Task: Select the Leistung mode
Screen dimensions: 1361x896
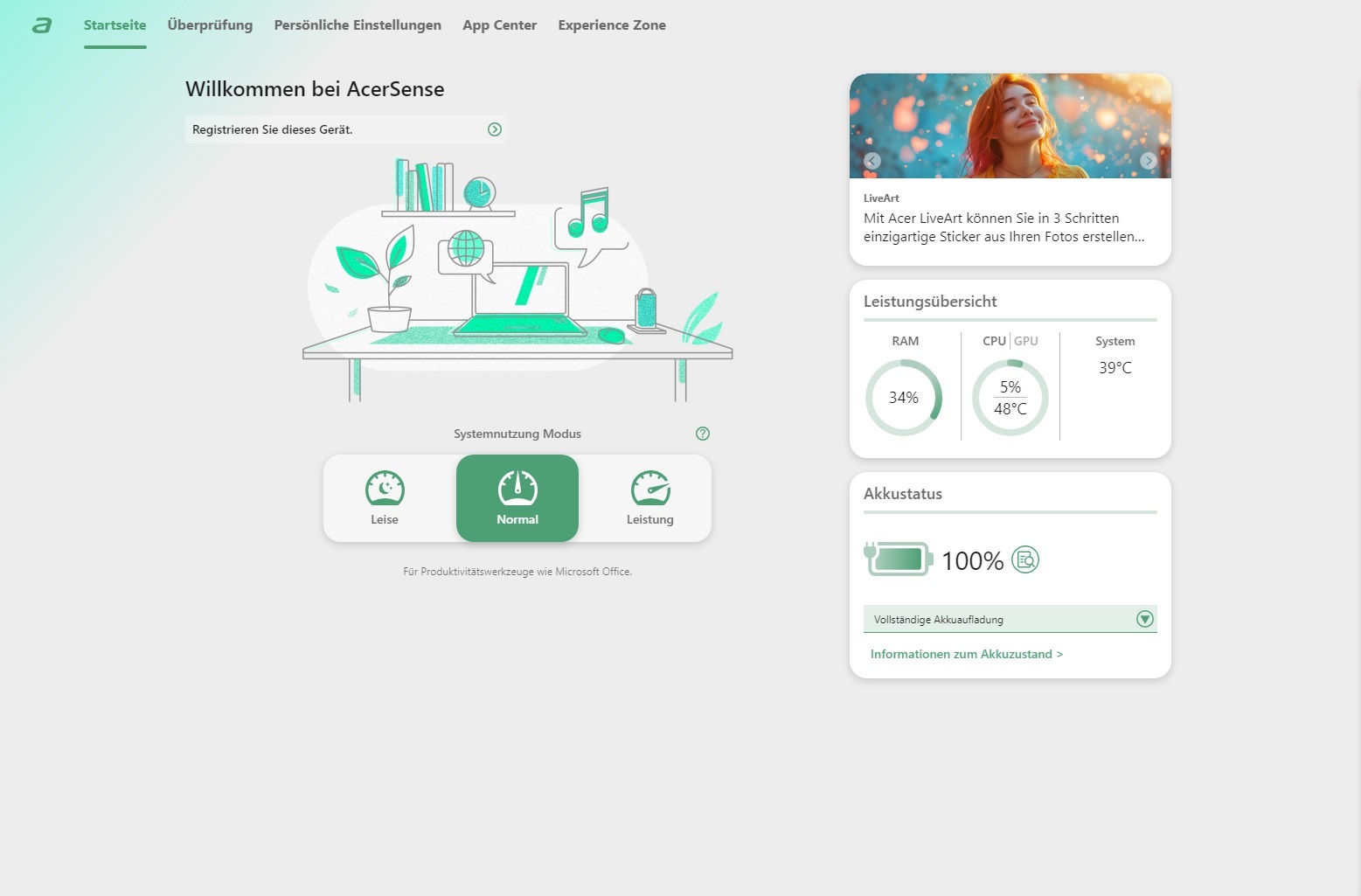Action: click(650, 498)
